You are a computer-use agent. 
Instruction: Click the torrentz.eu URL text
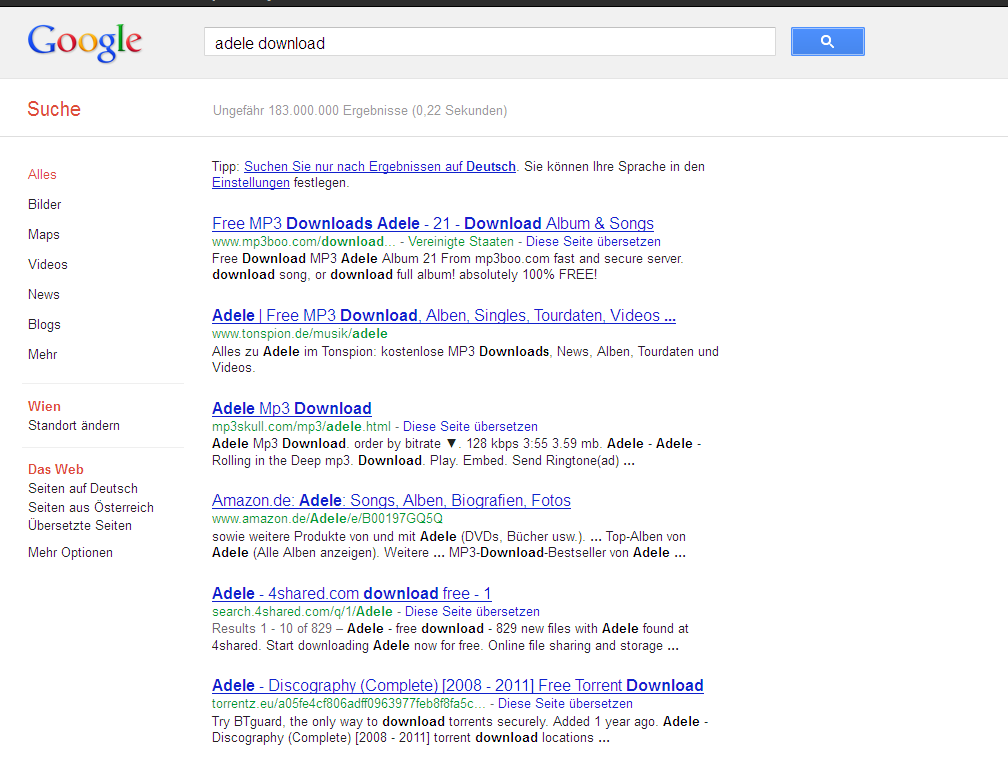(348, 703)
